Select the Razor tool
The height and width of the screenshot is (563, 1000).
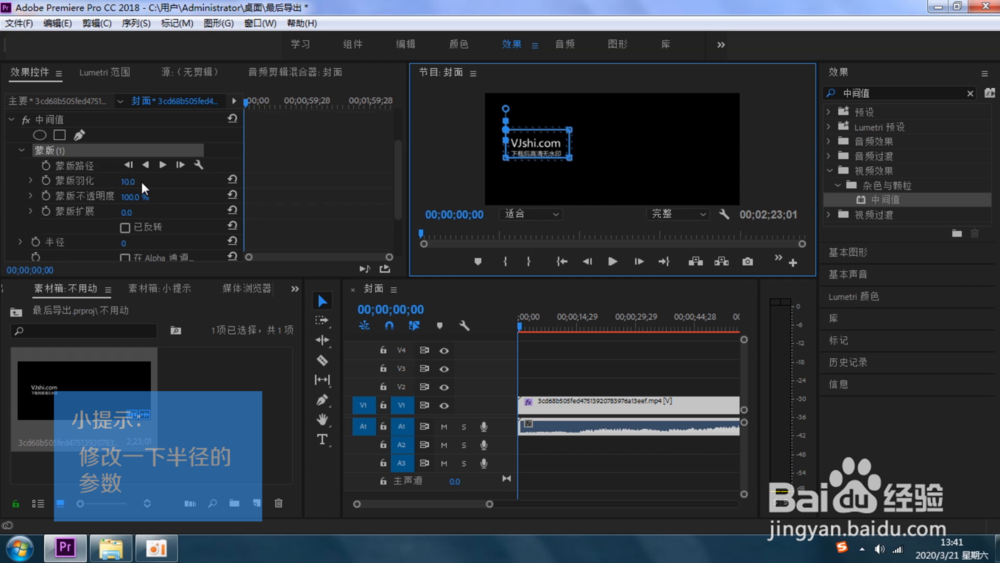pyautogui.click(x=323, y=360)
